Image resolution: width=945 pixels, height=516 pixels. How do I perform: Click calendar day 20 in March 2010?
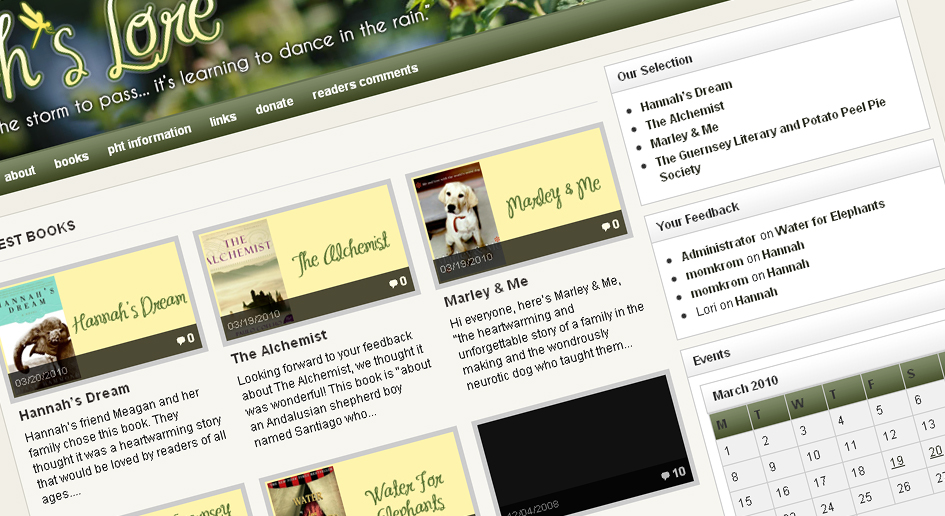pos(935,451)
